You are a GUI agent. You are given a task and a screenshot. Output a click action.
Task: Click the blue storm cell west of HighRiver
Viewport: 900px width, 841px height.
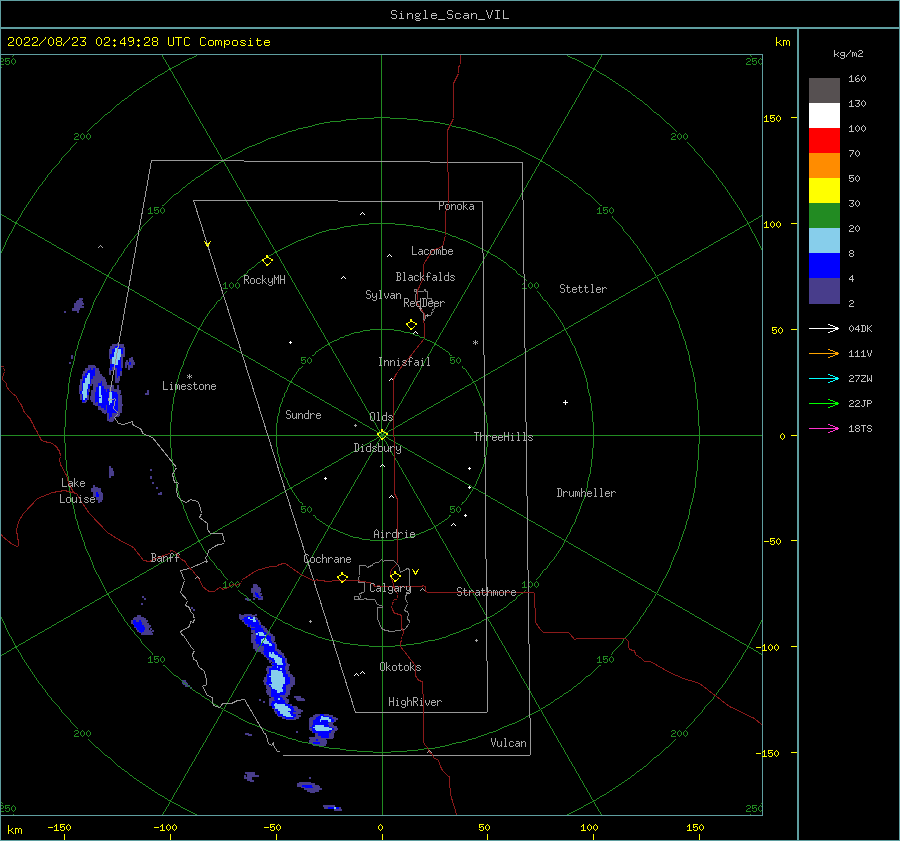point(323,727)
